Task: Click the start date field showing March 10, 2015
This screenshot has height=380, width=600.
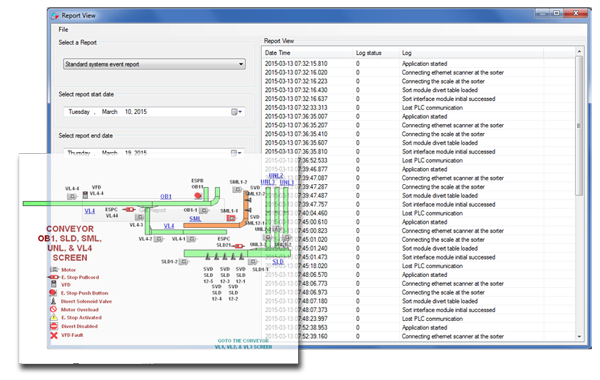Action: pos(154,112)
